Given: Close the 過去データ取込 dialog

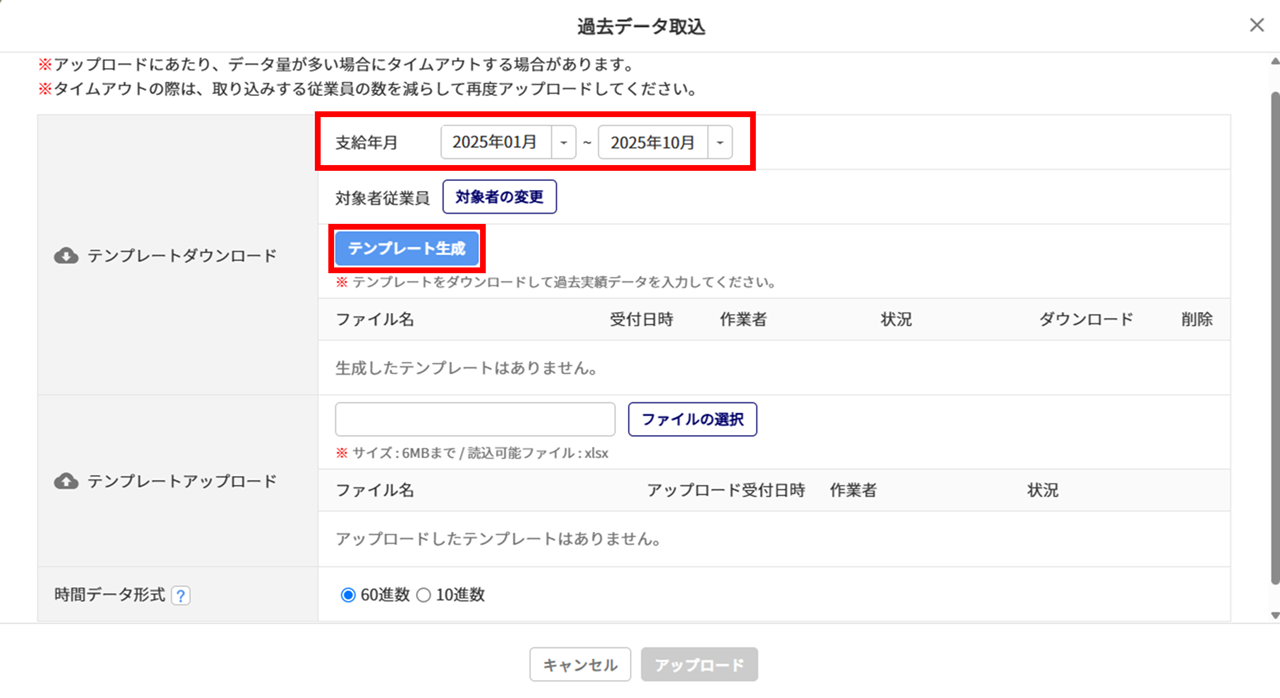Looking at the screenshot, I should click(x=1257, y=26).
